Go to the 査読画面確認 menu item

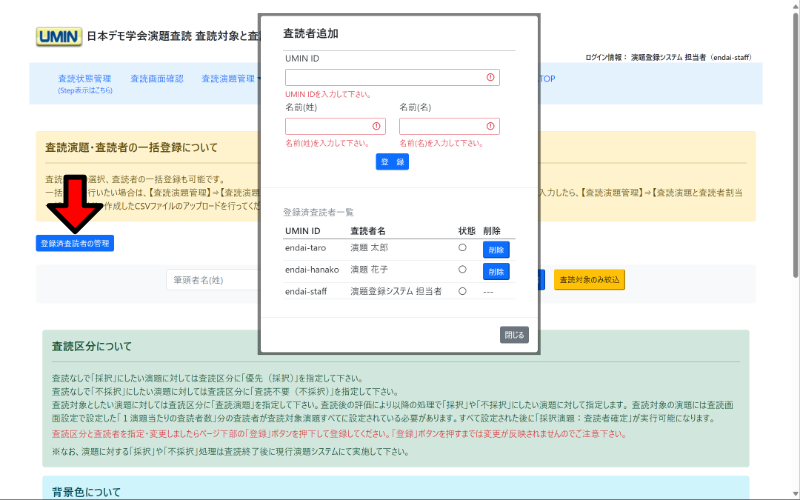[157, 78]
